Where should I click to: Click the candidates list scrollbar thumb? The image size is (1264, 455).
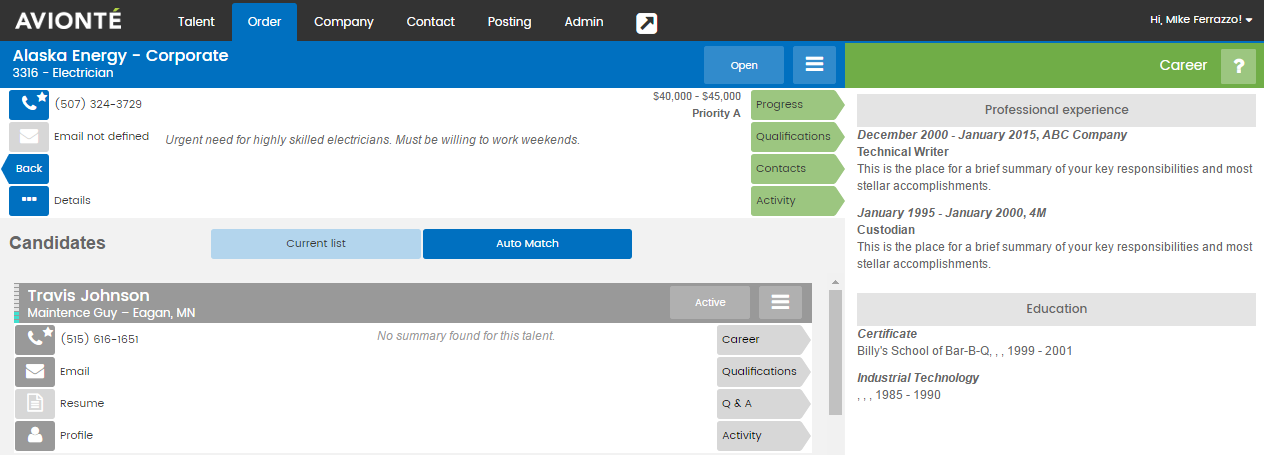(836, 352)
